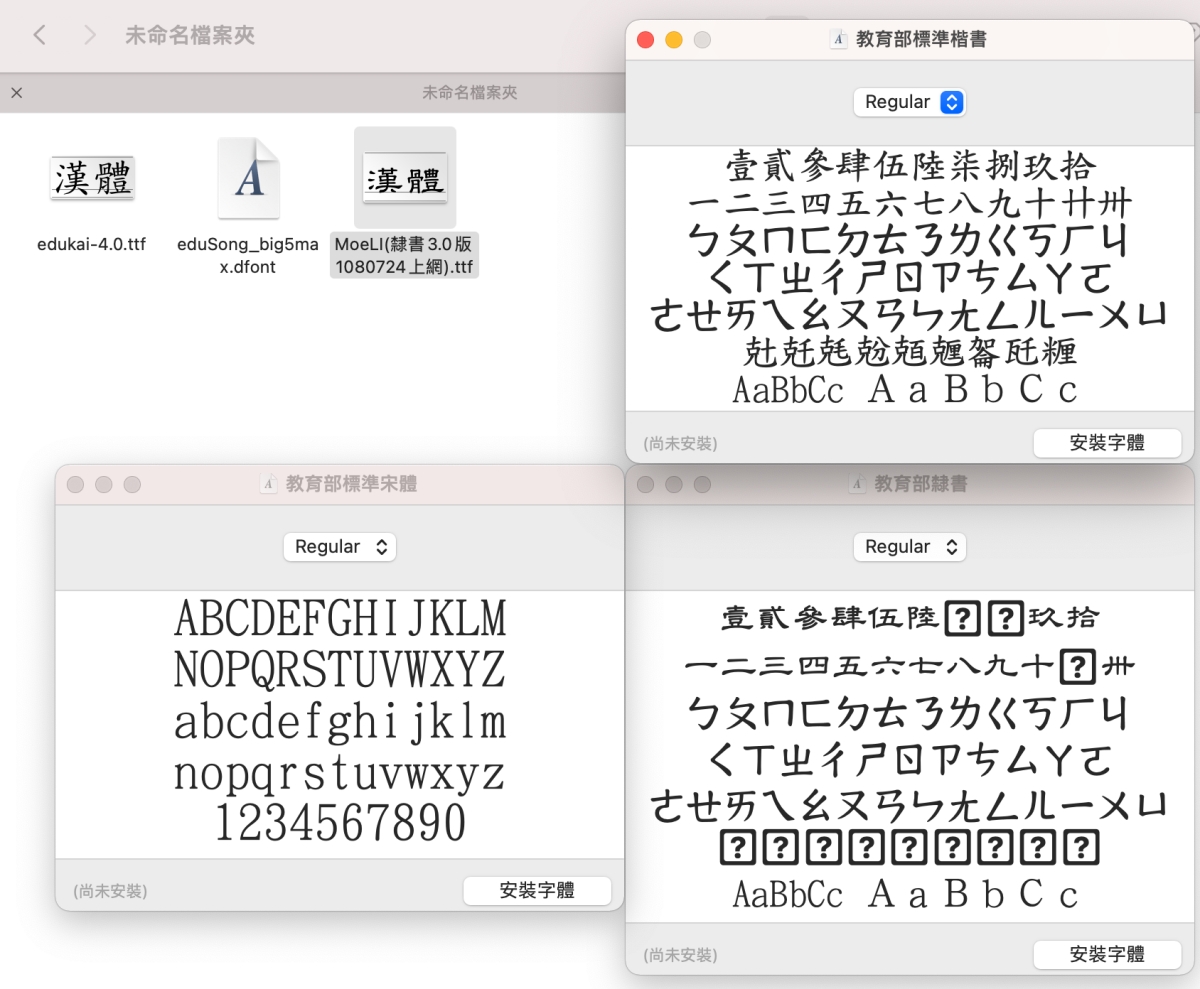The image size is (1200, 989).
Task: Close the 教育部標準楷書 window with red button
Action: coord(645,39)
